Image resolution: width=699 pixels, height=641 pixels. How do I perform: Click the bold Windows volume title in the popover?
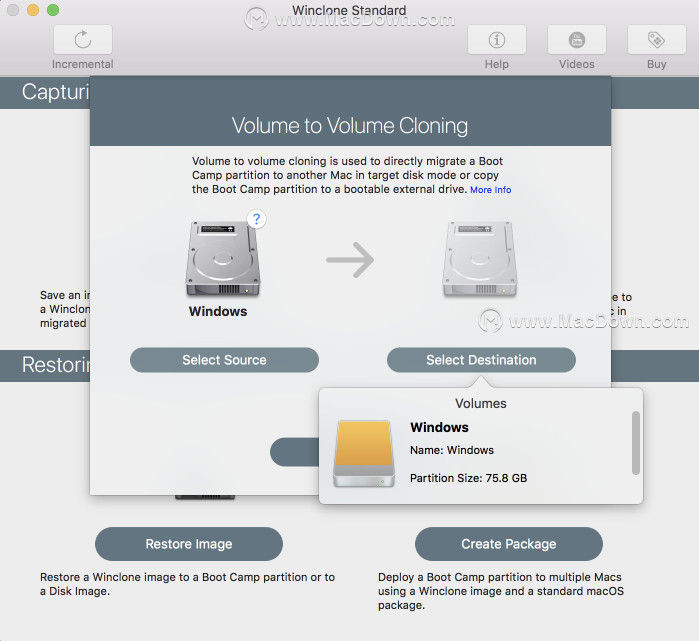[x=439, y=427]
